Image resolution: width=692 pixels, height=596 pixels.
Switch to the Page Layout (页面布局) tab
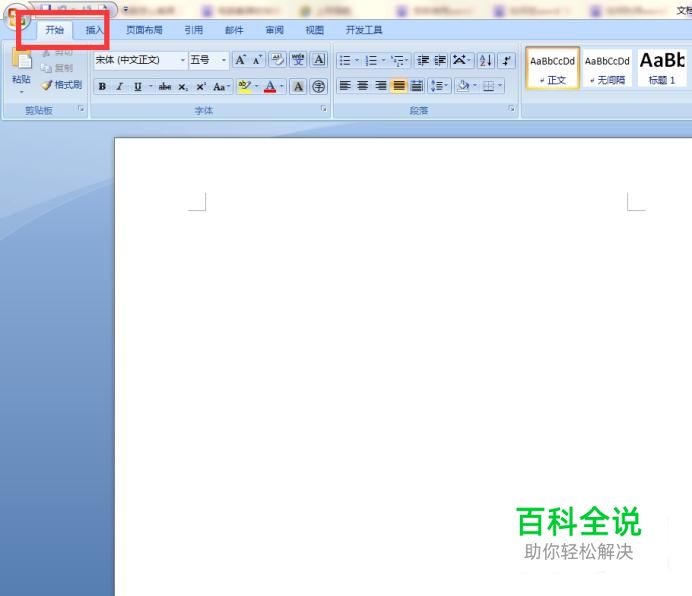point(144,30)
